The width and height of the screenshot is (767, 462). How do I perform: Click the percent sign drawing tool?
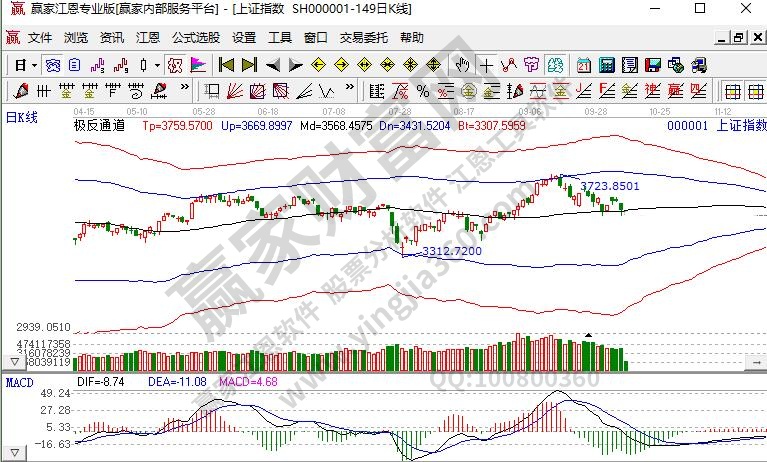pos(423,92)
